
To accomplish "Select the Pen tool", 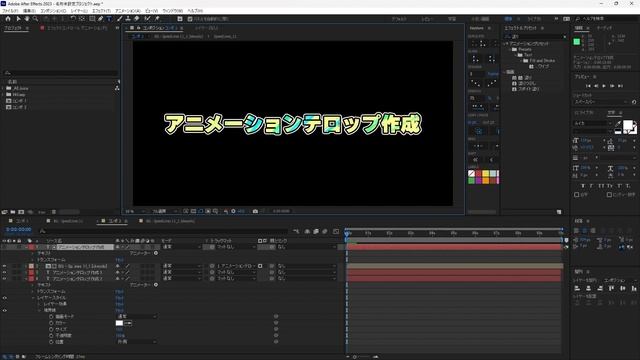I will [x=100, y=19].
